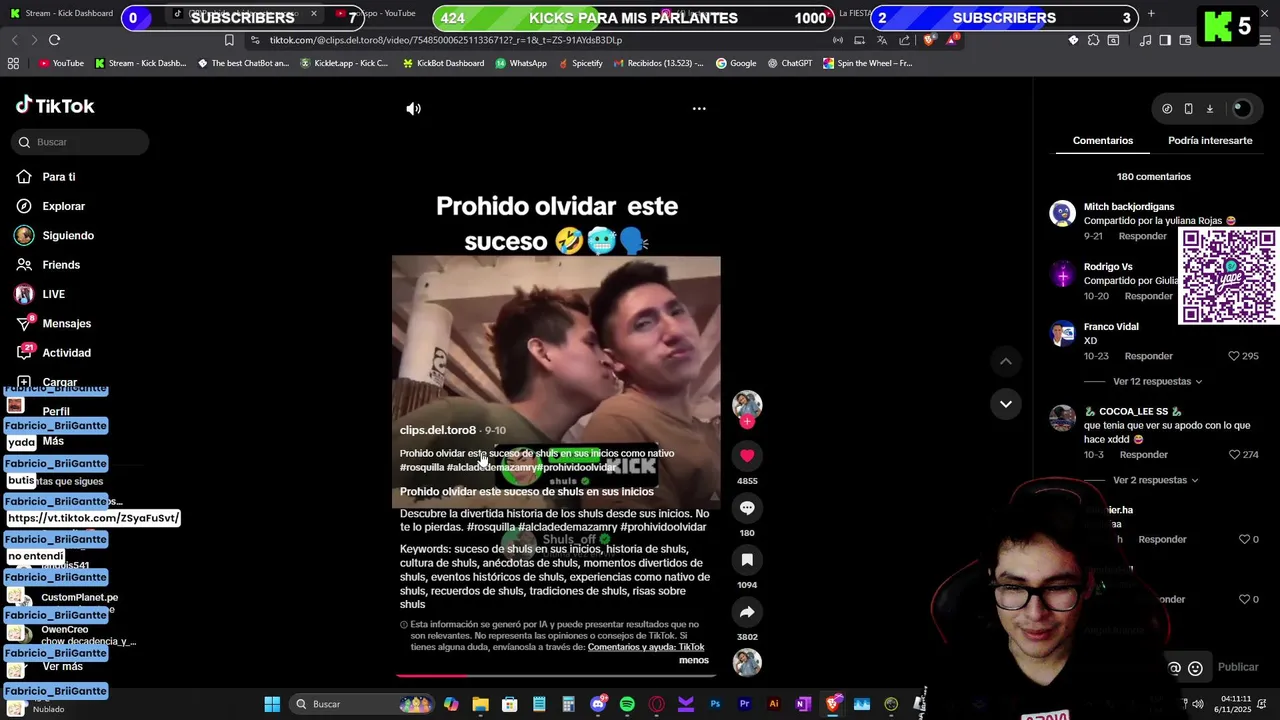This screenshot has width=1280, height=720.
Task: Reply to COCOA_LEE SS comment
Action: (1143, 455)
